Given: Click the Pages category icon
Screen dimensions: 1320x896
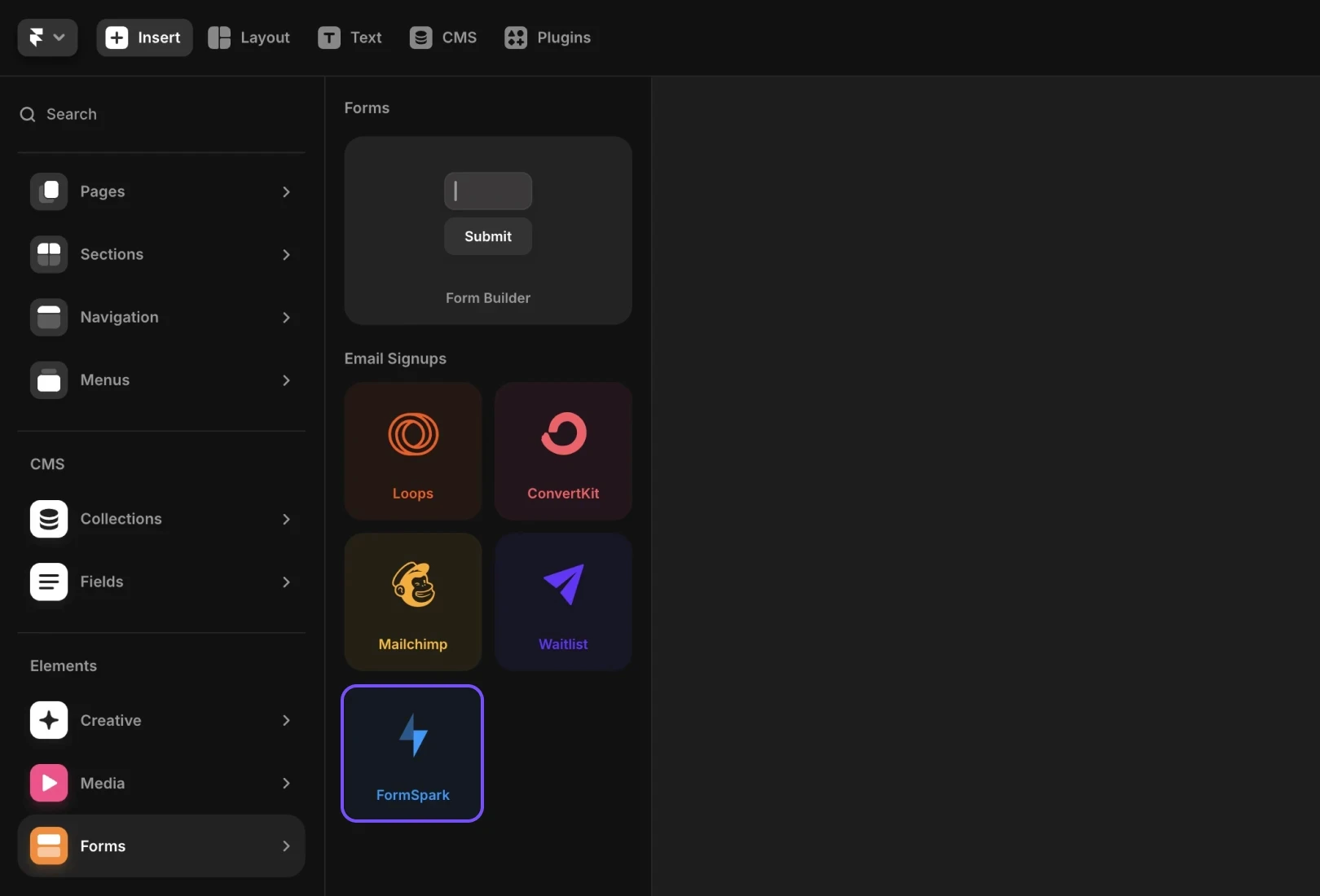Looking at the screenshot, I should [49, 191].
